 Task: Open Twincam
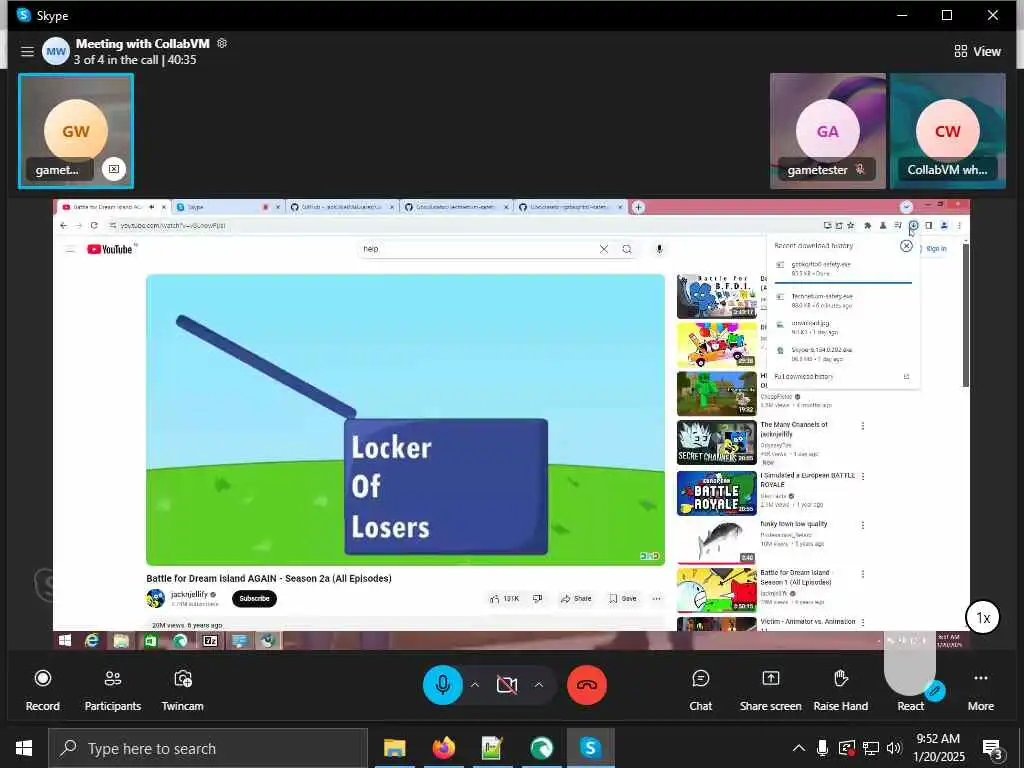(x=182, y=690)
